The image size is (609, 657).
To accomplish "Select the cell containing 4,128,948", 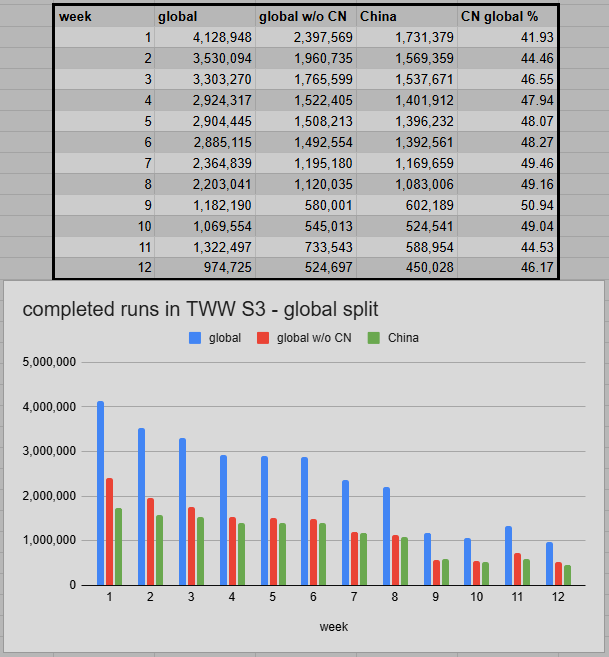I will 204,38.
